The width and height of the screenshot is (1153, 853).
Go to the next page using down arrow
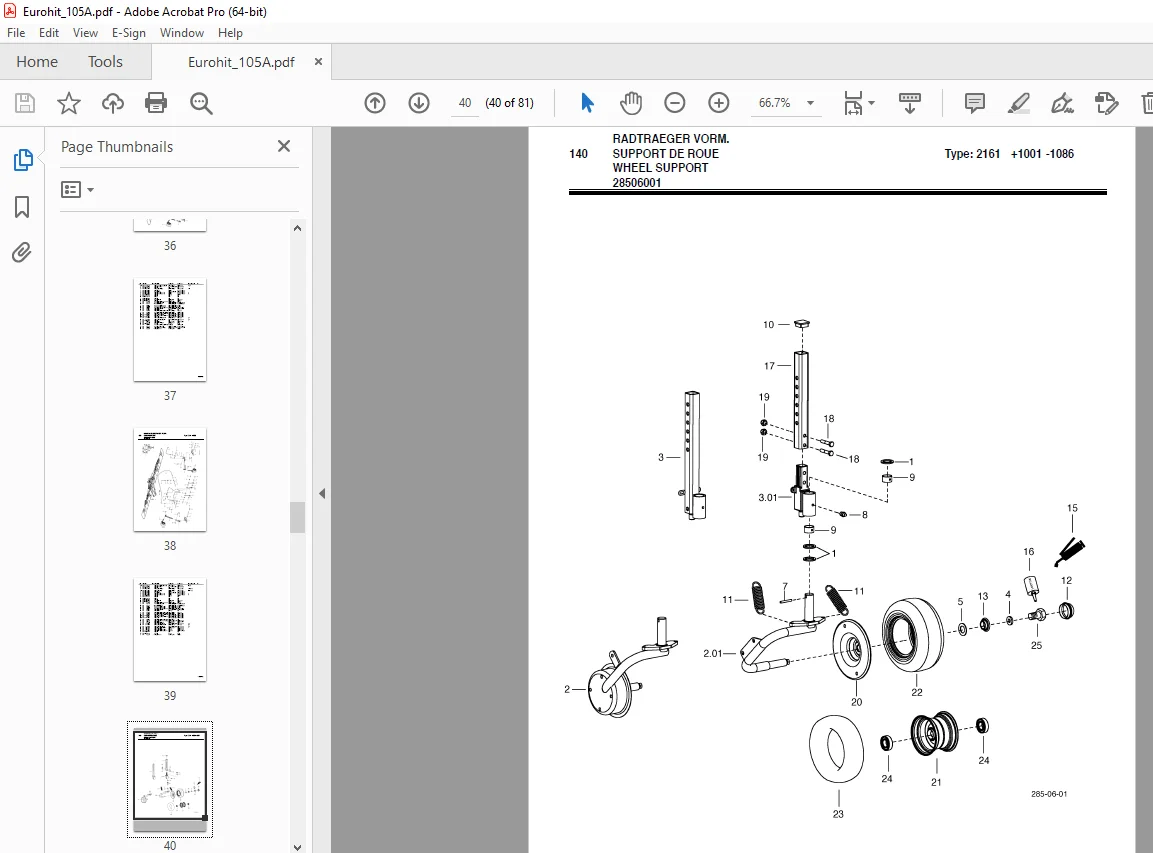[x=419, y=103]
